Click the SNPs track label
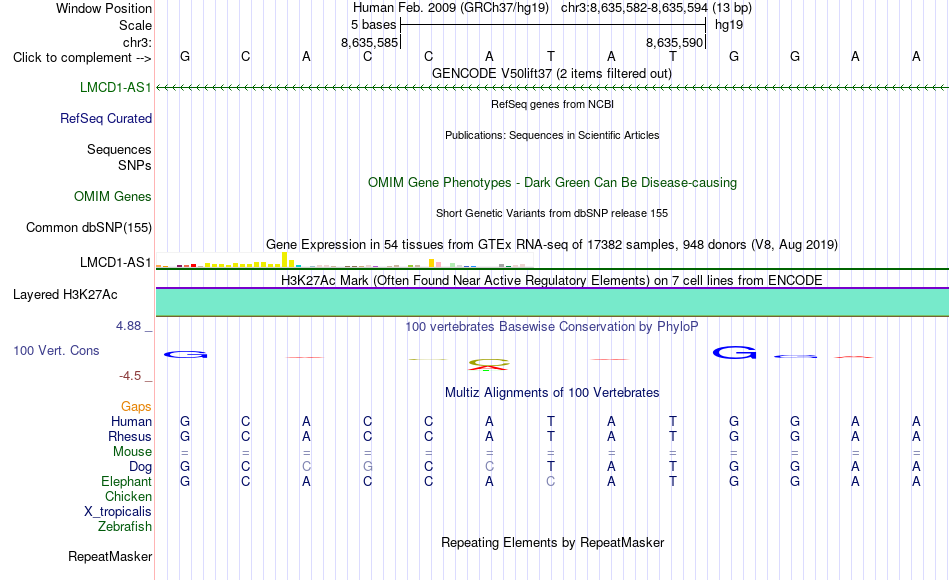The image size is (950, 580). (135, 165)
